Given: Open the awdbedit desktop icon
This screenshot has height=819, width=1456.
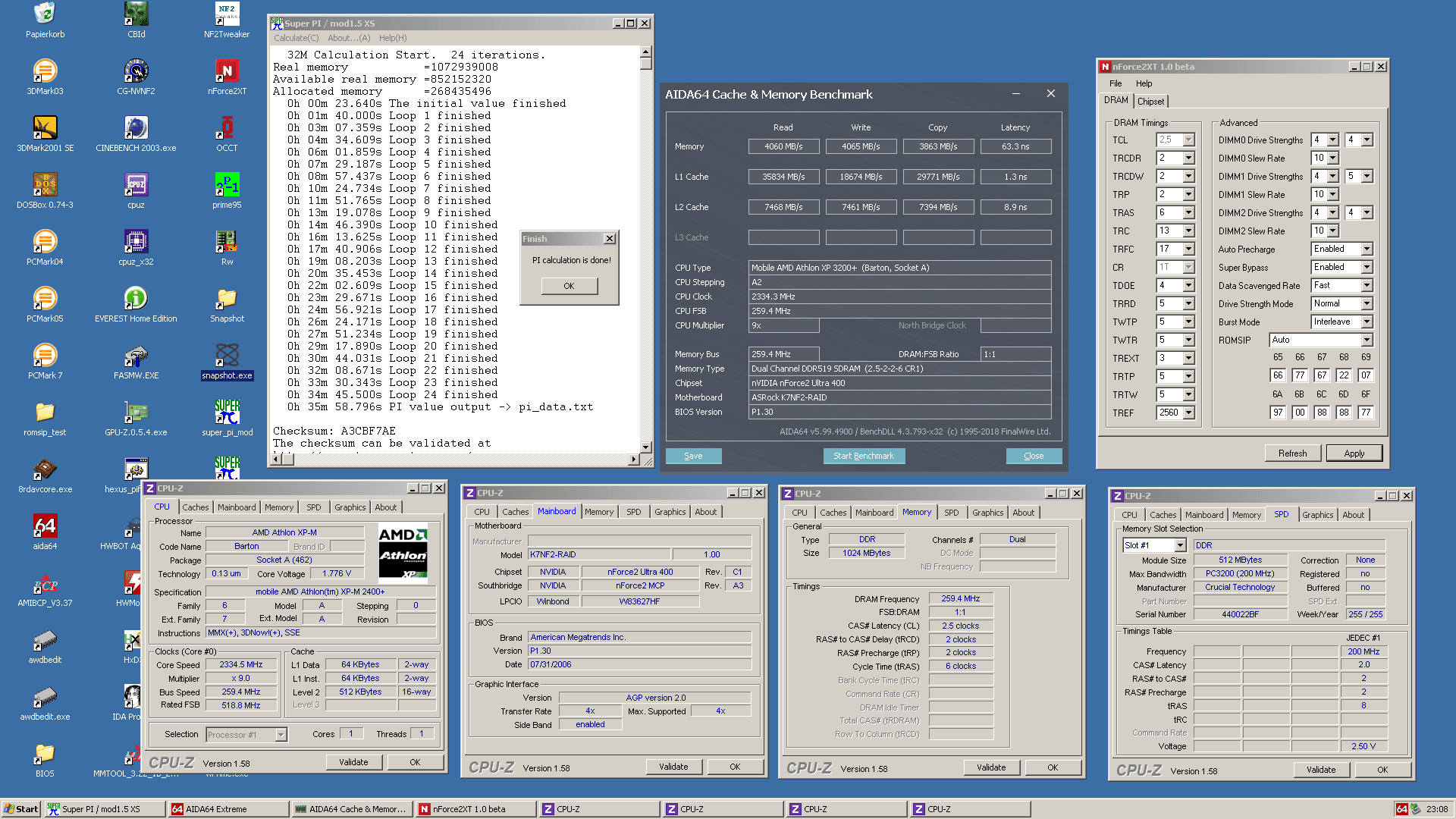Looking at the screenshot, I should (45, 645).
